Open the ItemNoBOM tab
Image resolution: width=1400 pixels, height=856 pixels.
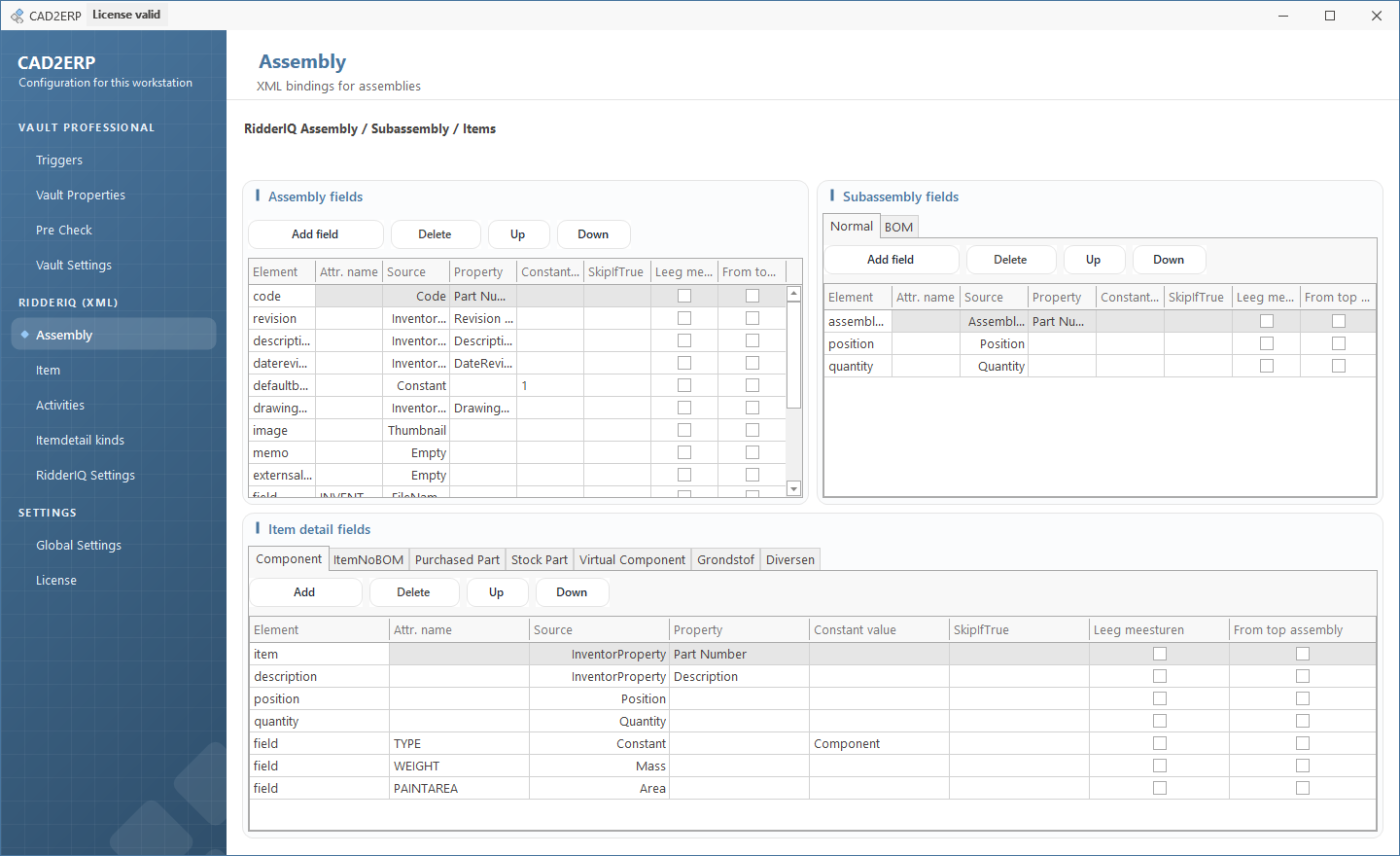click(368, 559)
